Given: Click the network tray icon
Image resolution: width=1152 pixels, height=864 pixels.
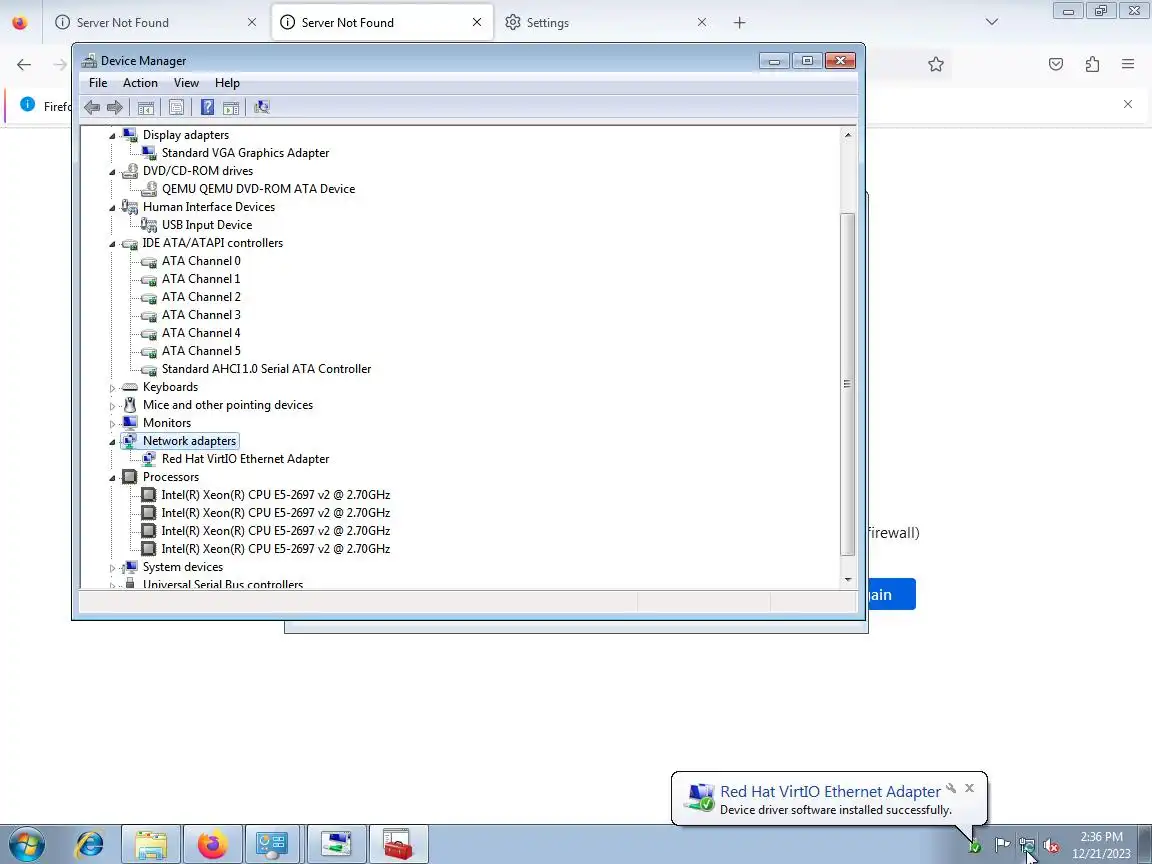Looking at the screenshot, I should tap(1027, 846).
